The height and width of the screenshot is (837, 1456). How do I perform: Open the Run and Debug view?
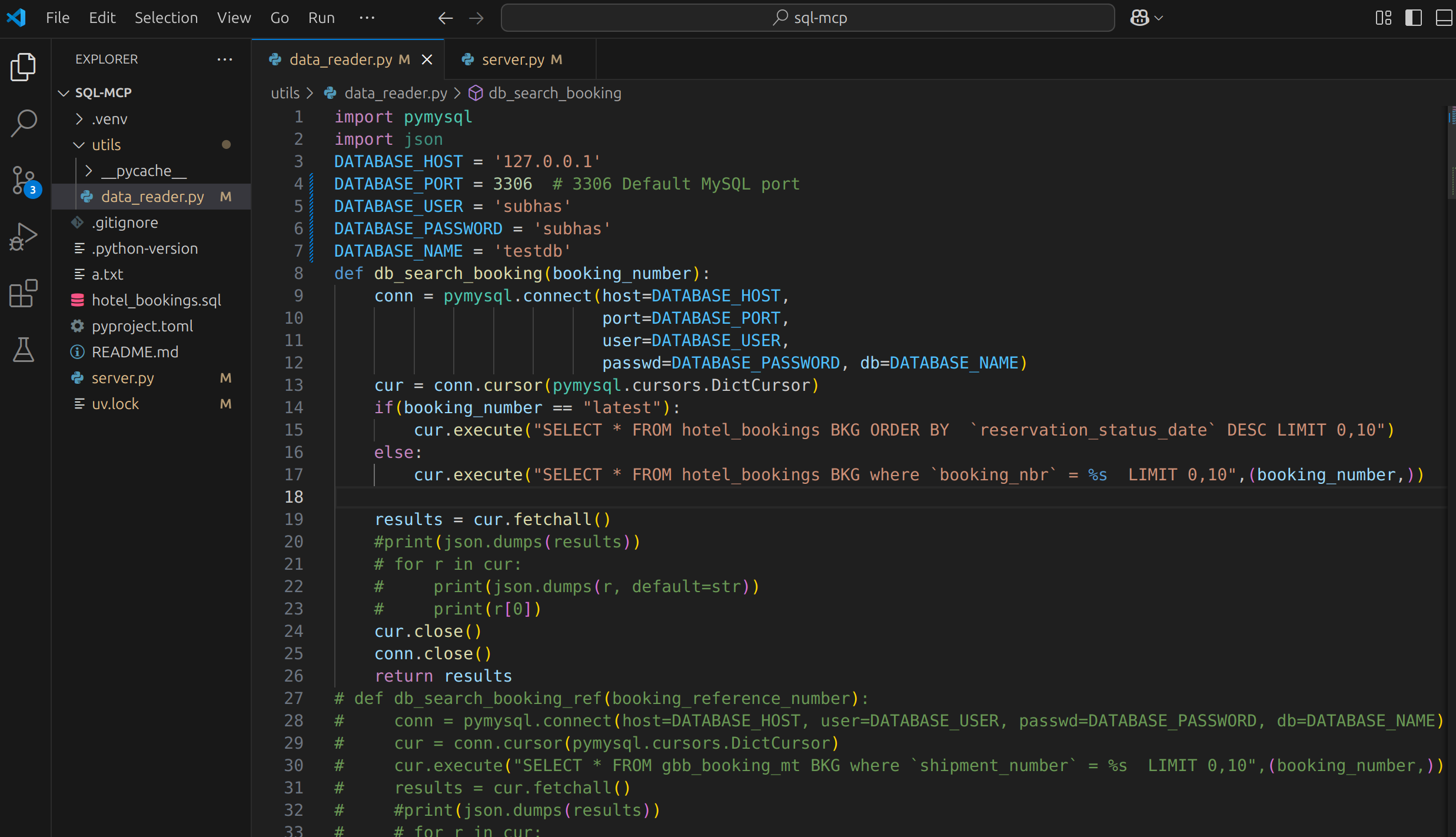24,237
